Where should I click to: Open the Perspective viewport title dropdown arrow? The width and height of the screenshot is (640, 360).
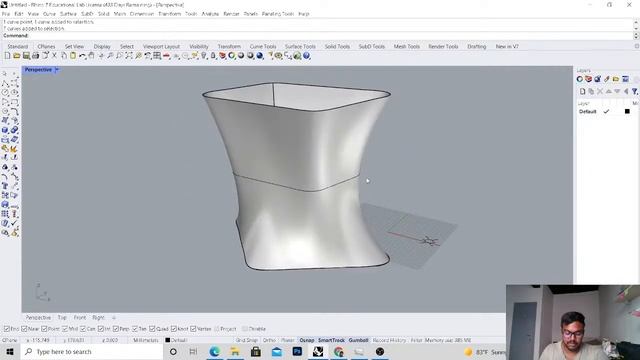click(x=57, y=70)
